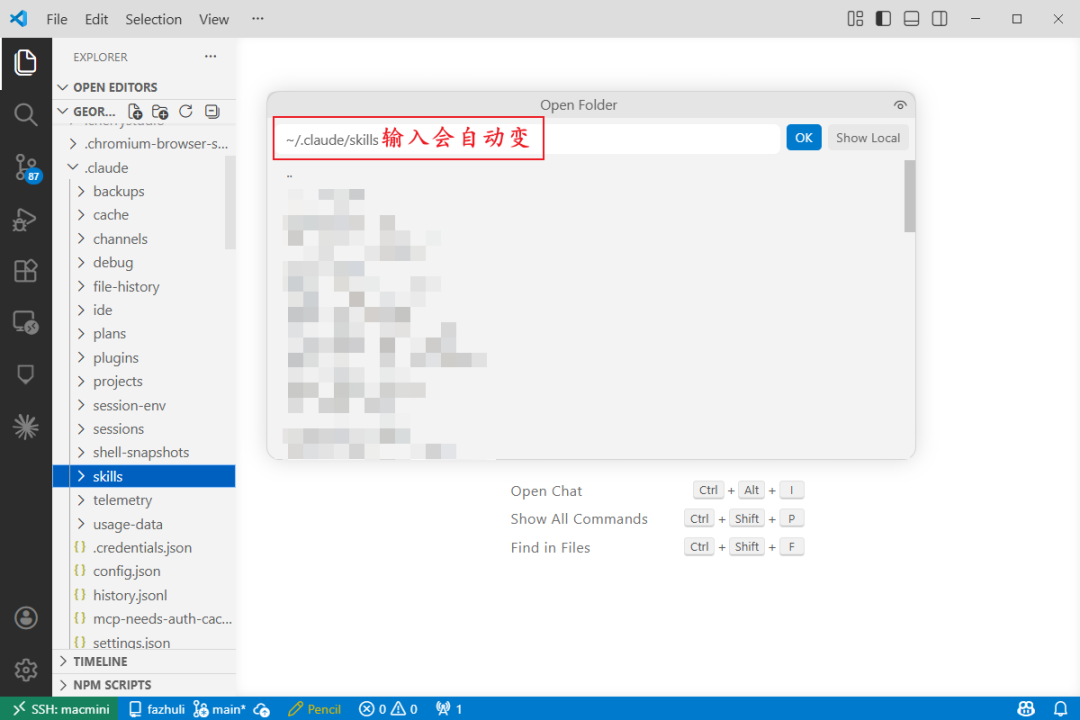Viewport: 1080px width, 720px height.
Task: Open the View menu
Action: pos(214,19)
